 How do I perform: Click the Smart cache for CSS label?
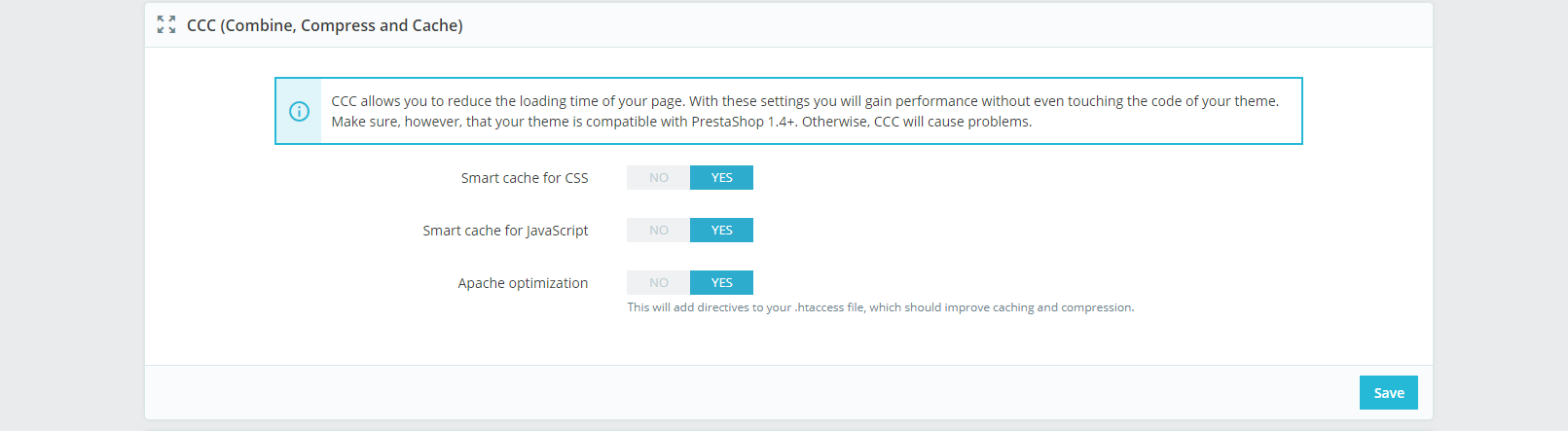(525, 178)
